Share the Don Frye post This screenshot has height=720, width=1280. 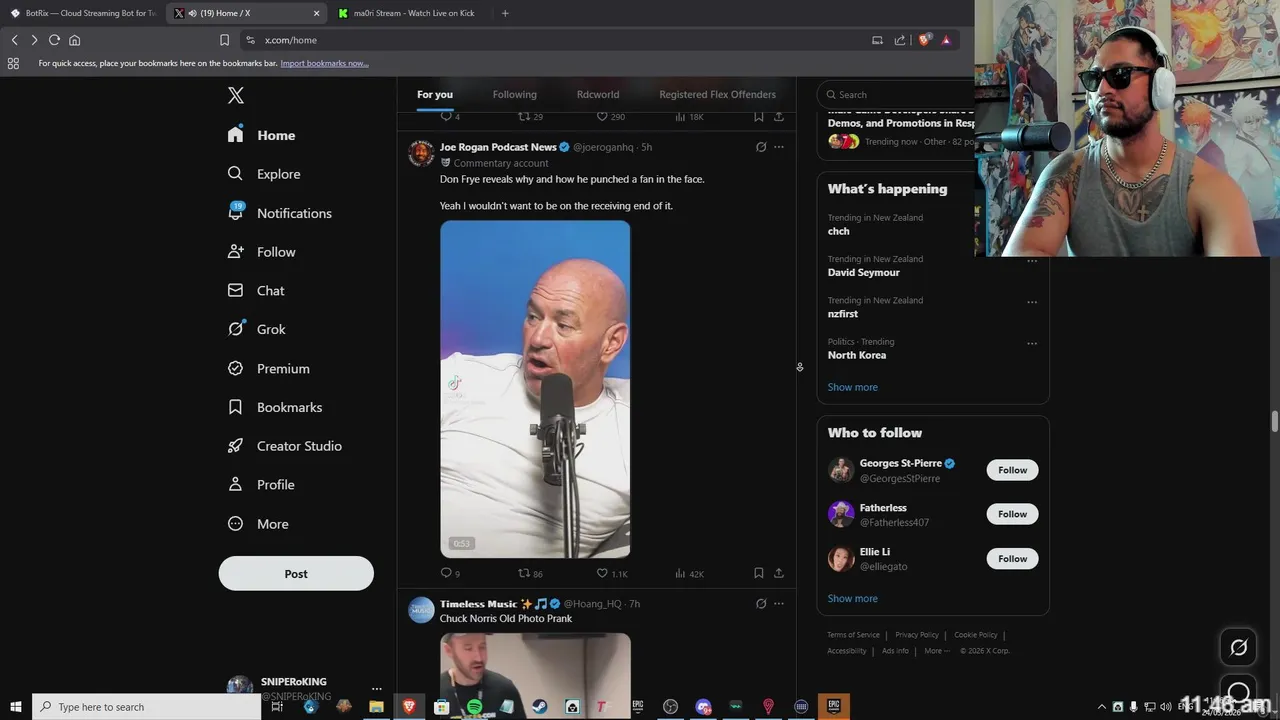pyautogui.click(x=779, y=573)
